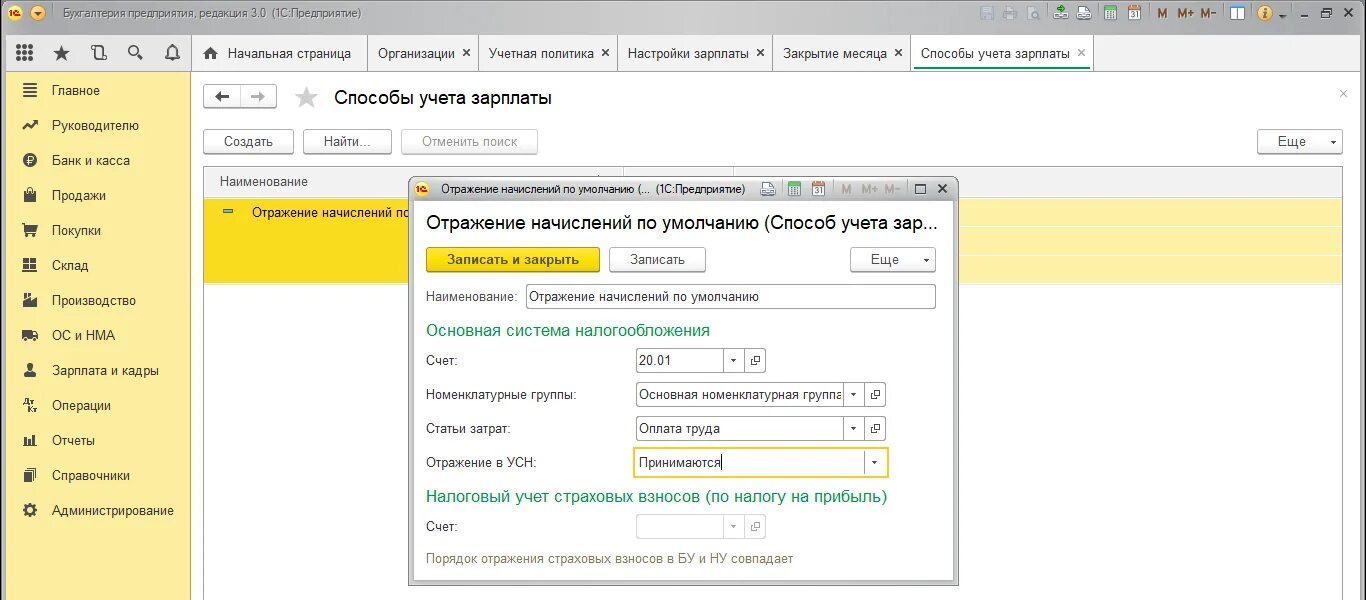Image resolution: width=1366 pixels, height=600 pixels.
Task: Expand Счет 20.01 dropdown arrow
Action: click(734, 360)
